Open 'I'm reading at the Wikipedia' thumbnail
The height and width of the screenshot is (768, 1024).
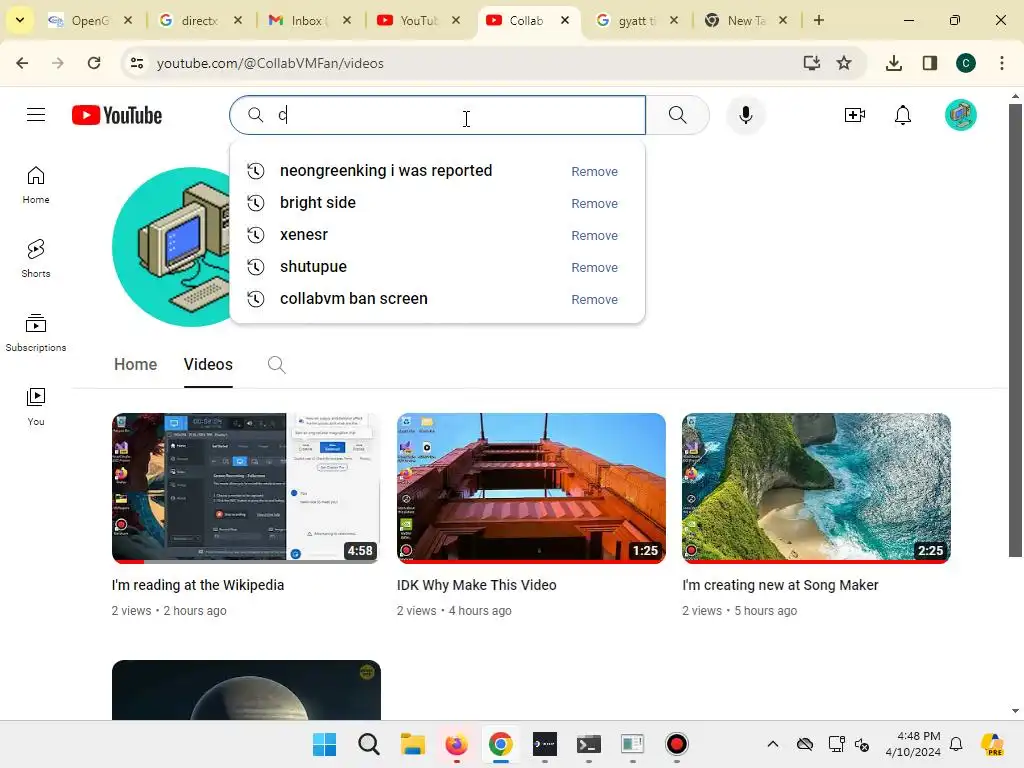[246, 488]
